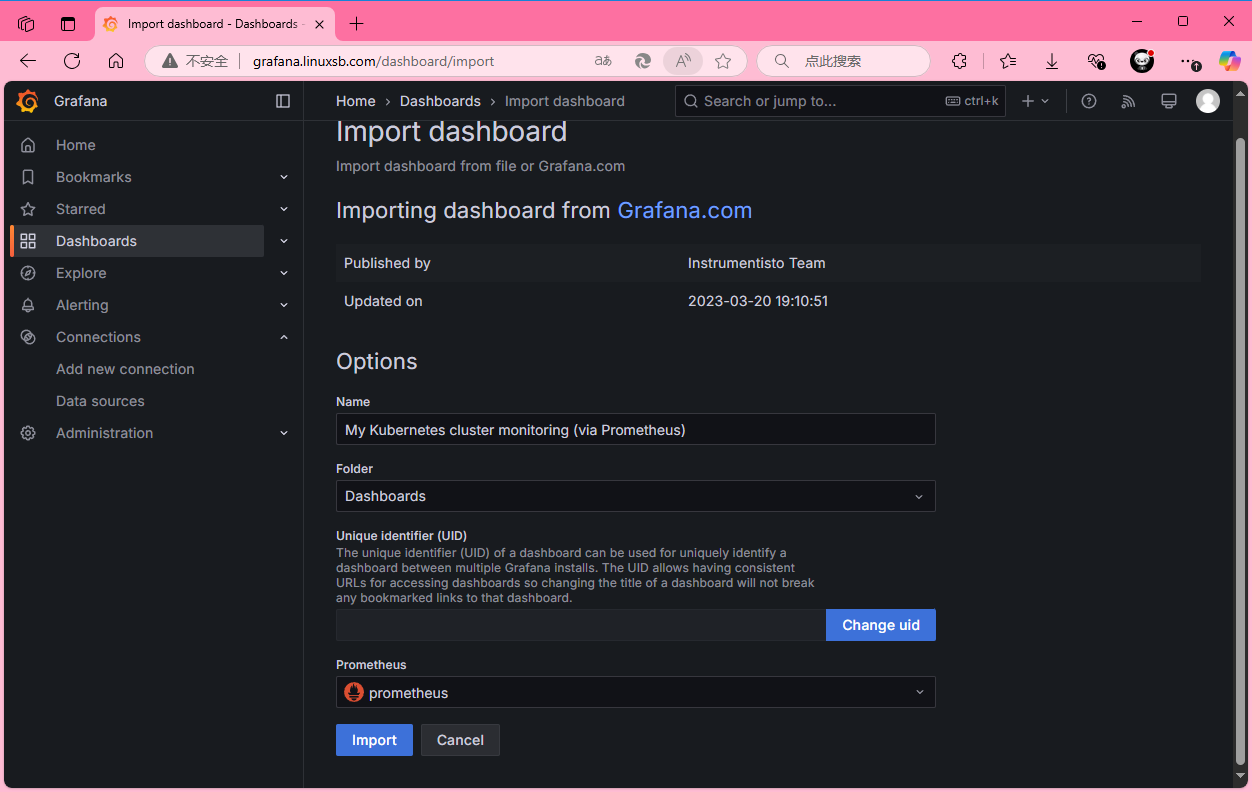The height and width of the screenshot is (792, 1252).
Task: Click the Bookmarks icon in sidebar
Action: [28, 177]
